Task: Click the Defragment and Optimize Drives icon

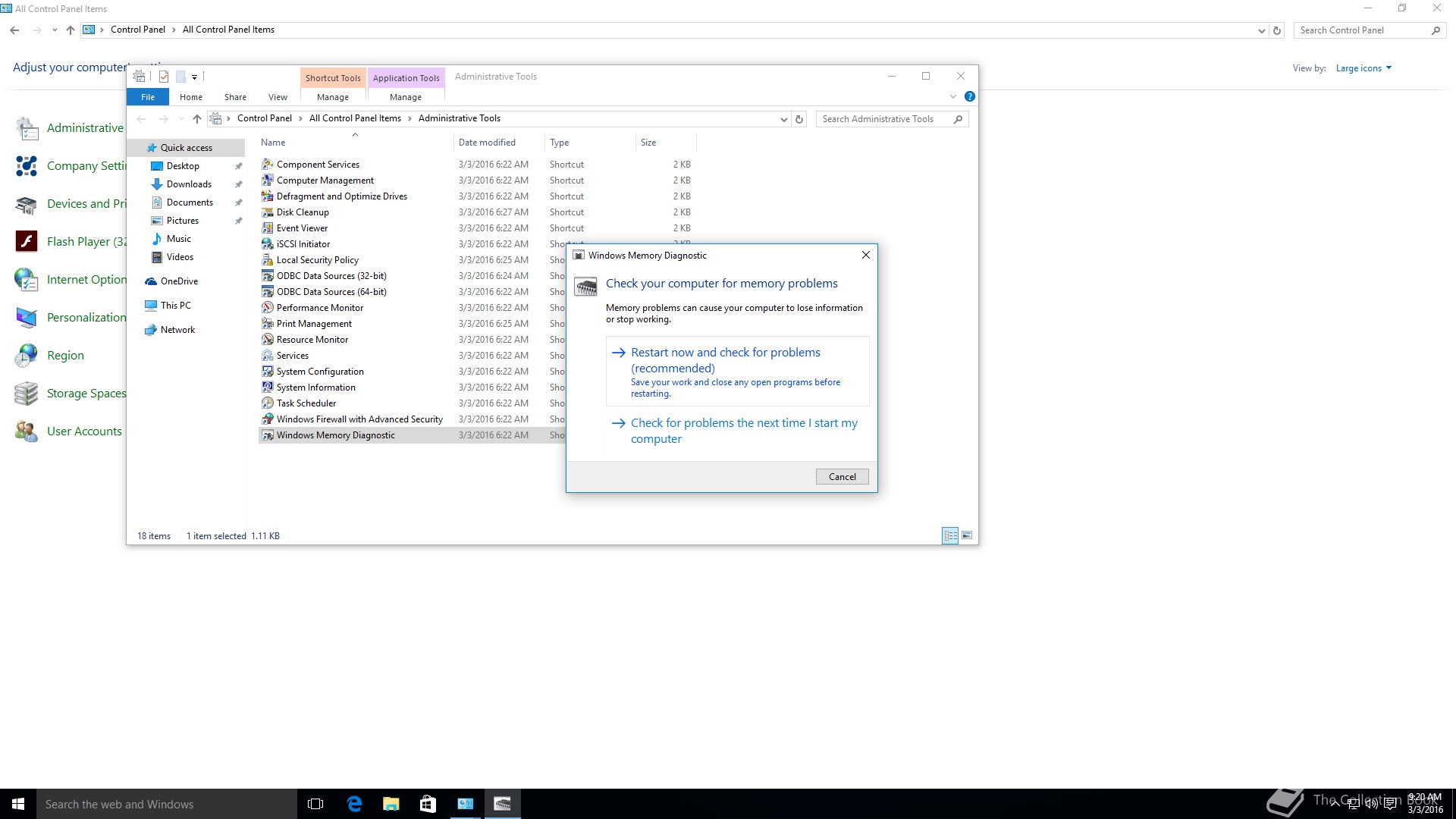Action: pyautogui.click(x=267, y=196)
